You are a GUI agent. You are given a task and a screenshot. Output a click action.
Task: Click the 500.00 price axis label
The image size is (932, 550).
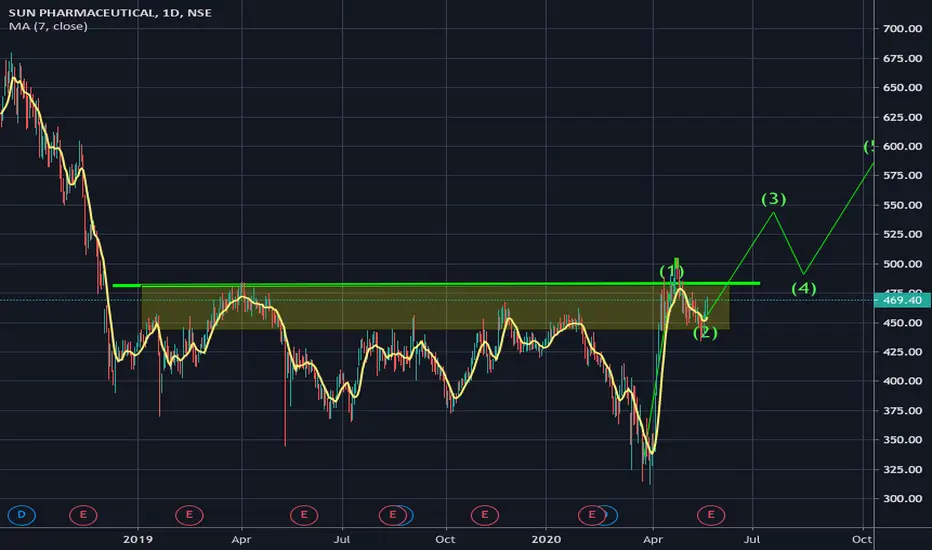click(902, 264)
